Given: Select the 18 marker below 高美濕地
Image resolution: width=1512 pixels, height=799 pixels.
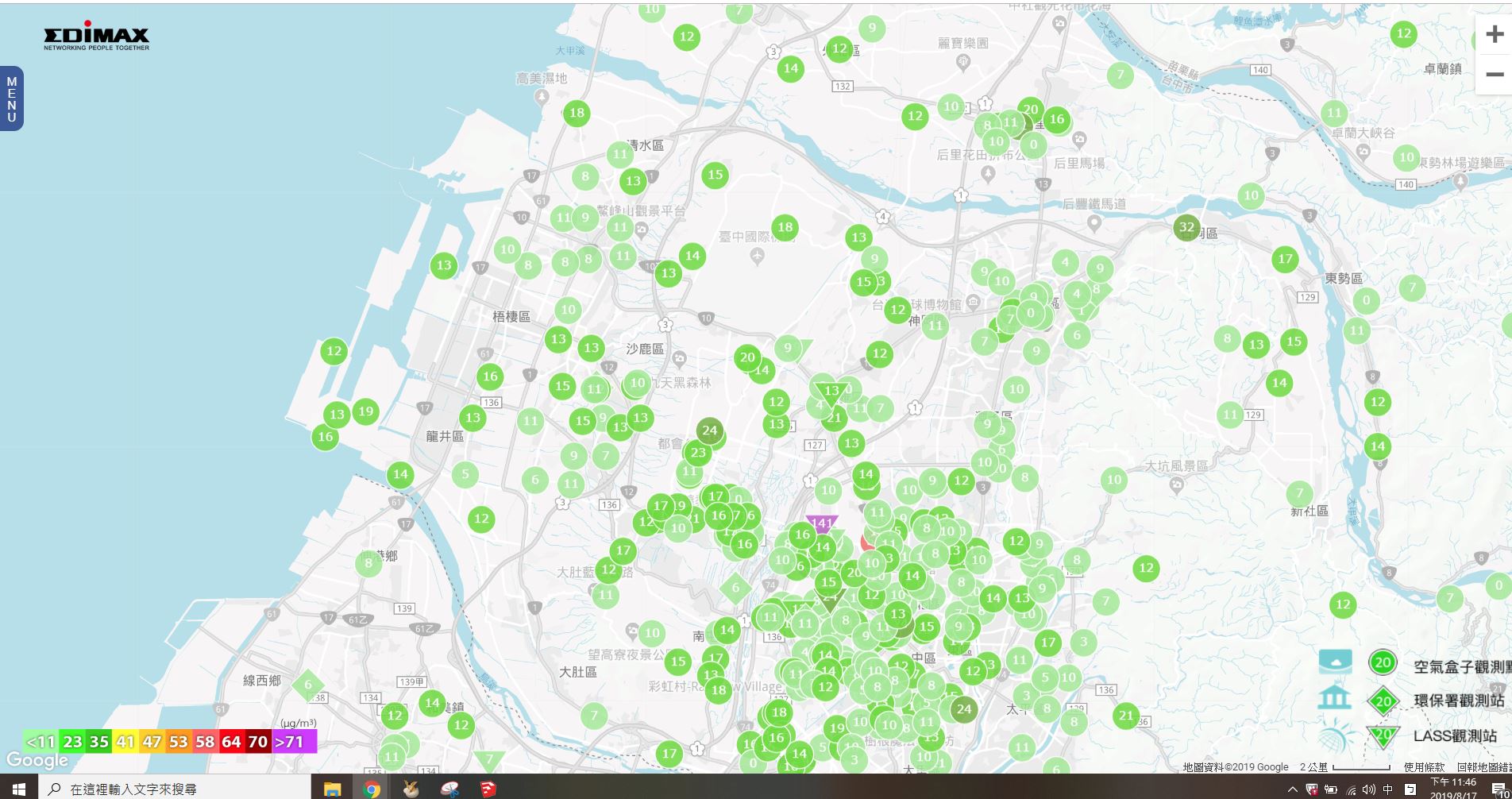Looking at the screenshot, I should point(577,113).
